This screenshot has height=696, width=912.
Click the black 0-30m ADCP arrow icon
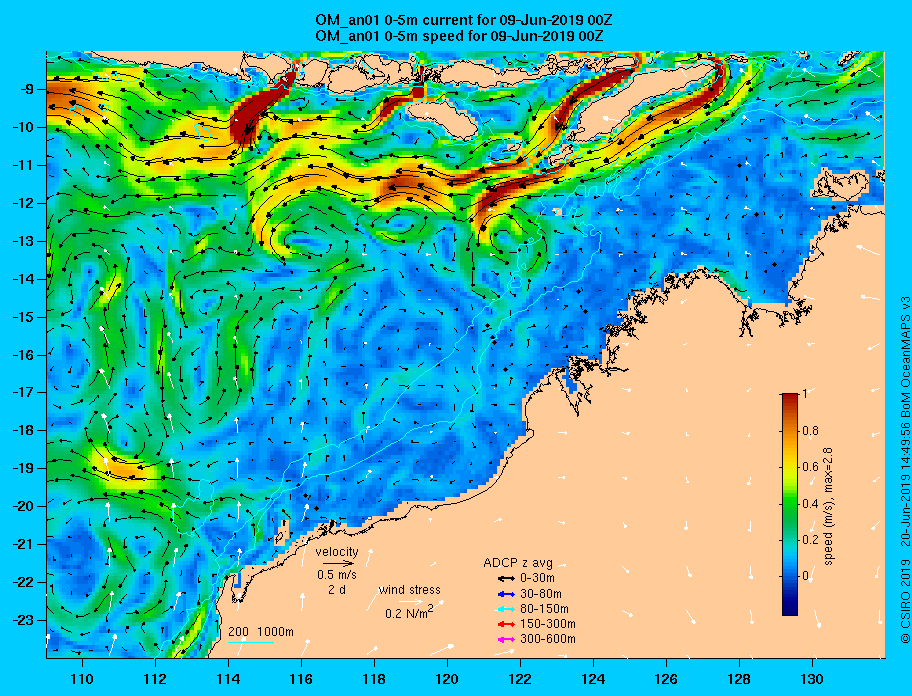(506, 579)
